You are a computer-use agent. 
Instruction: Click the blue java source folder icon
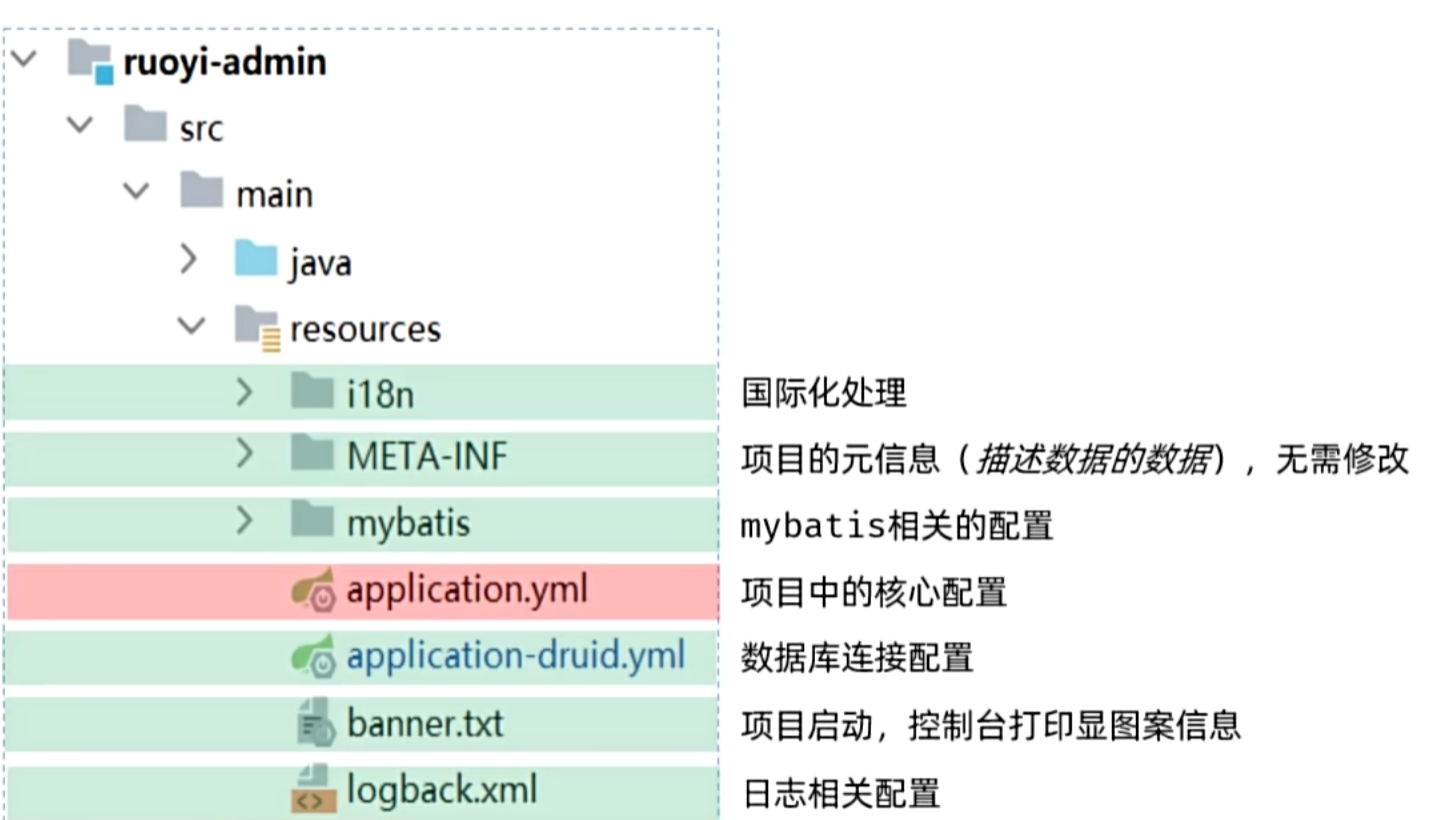256,259
